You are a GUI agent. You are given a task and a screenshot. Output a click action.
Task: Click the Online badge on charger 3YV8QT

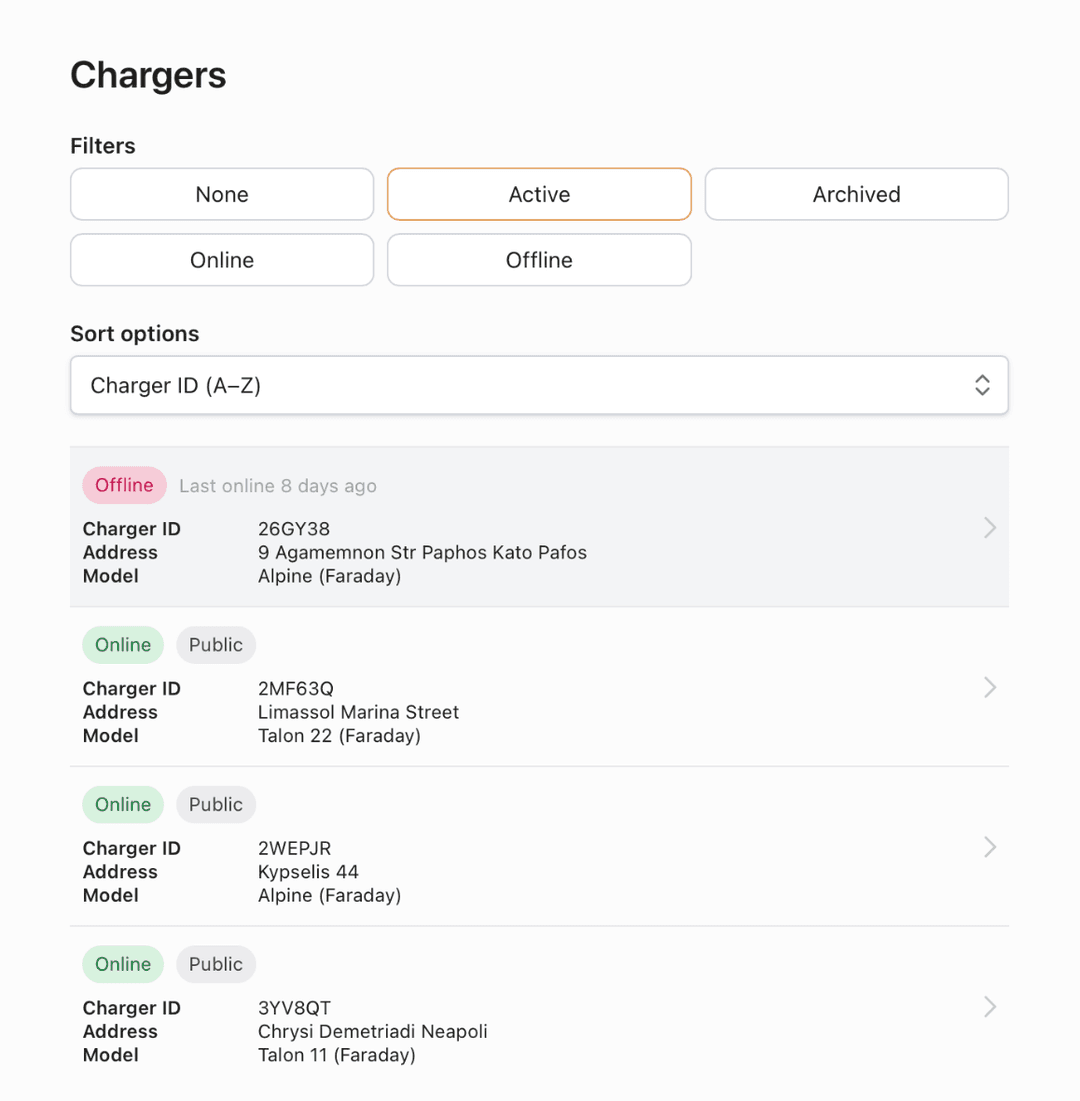point(122,964)
